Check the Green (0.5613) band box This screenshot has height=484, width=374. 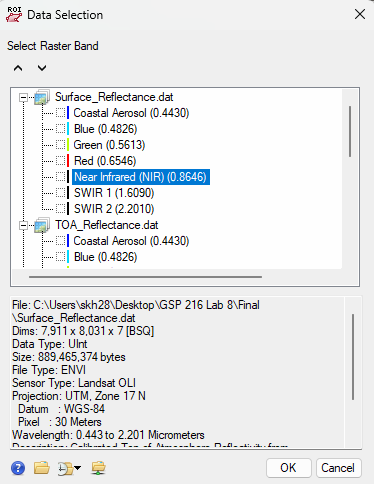(x=61, y=145)
